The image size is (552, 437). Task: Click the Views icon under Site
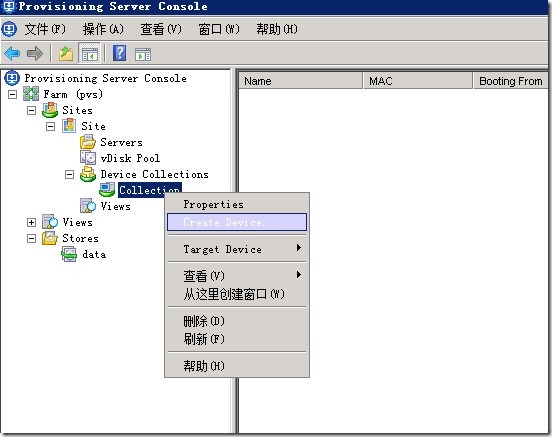88,206
